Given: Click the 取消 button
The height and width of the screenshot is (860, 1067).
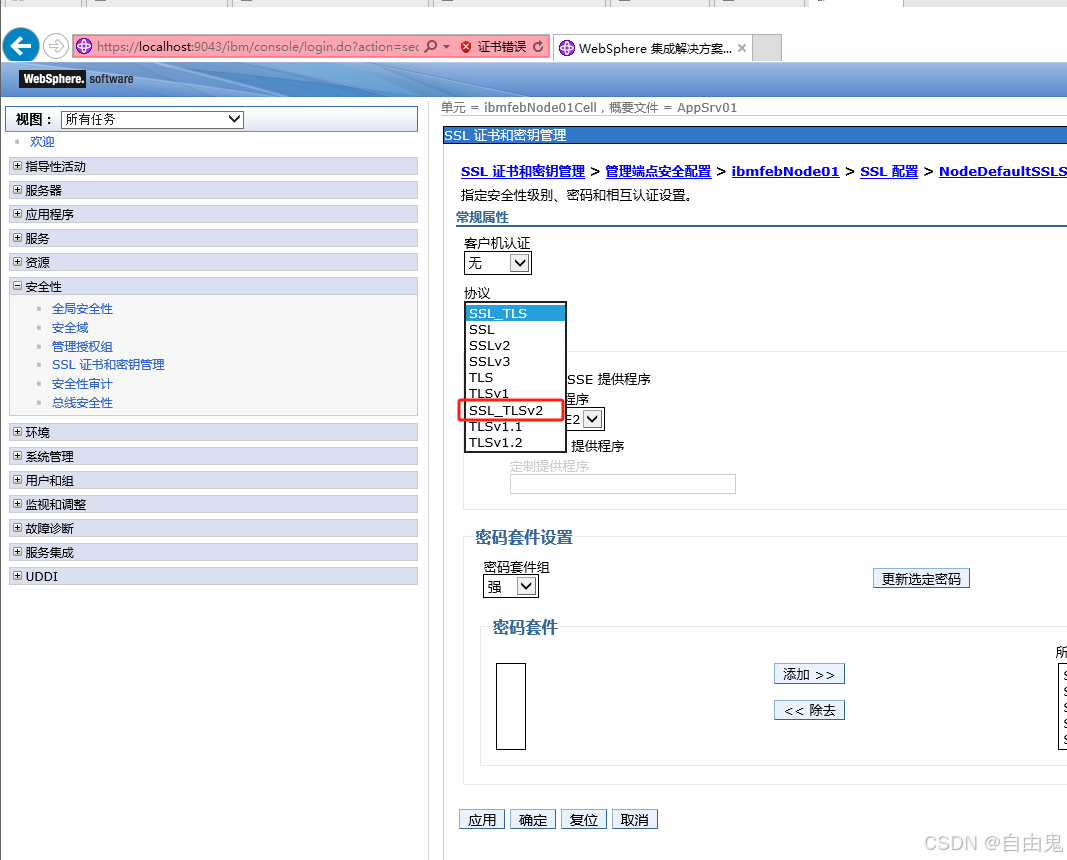Looking at the screenshot, I should point(635,820).
